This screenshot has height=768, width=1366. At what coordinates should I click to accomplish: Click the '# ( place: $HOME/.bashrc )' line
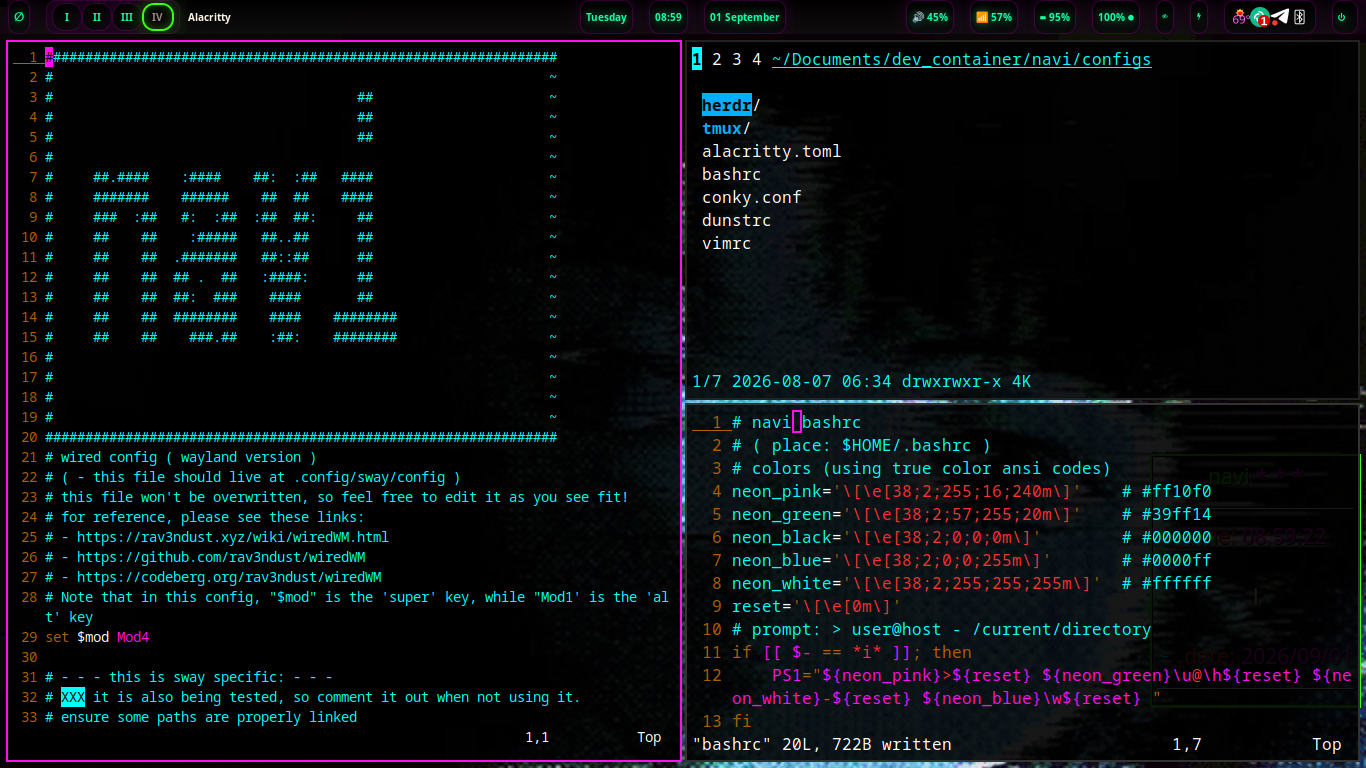point(861,445)
